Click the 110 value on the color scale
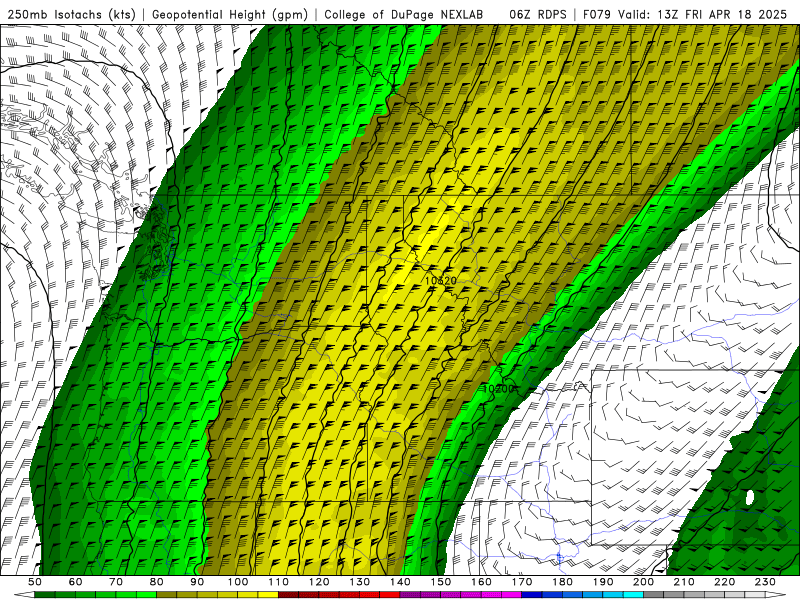The height and width of the screenshot is (600, 800). 279,582
